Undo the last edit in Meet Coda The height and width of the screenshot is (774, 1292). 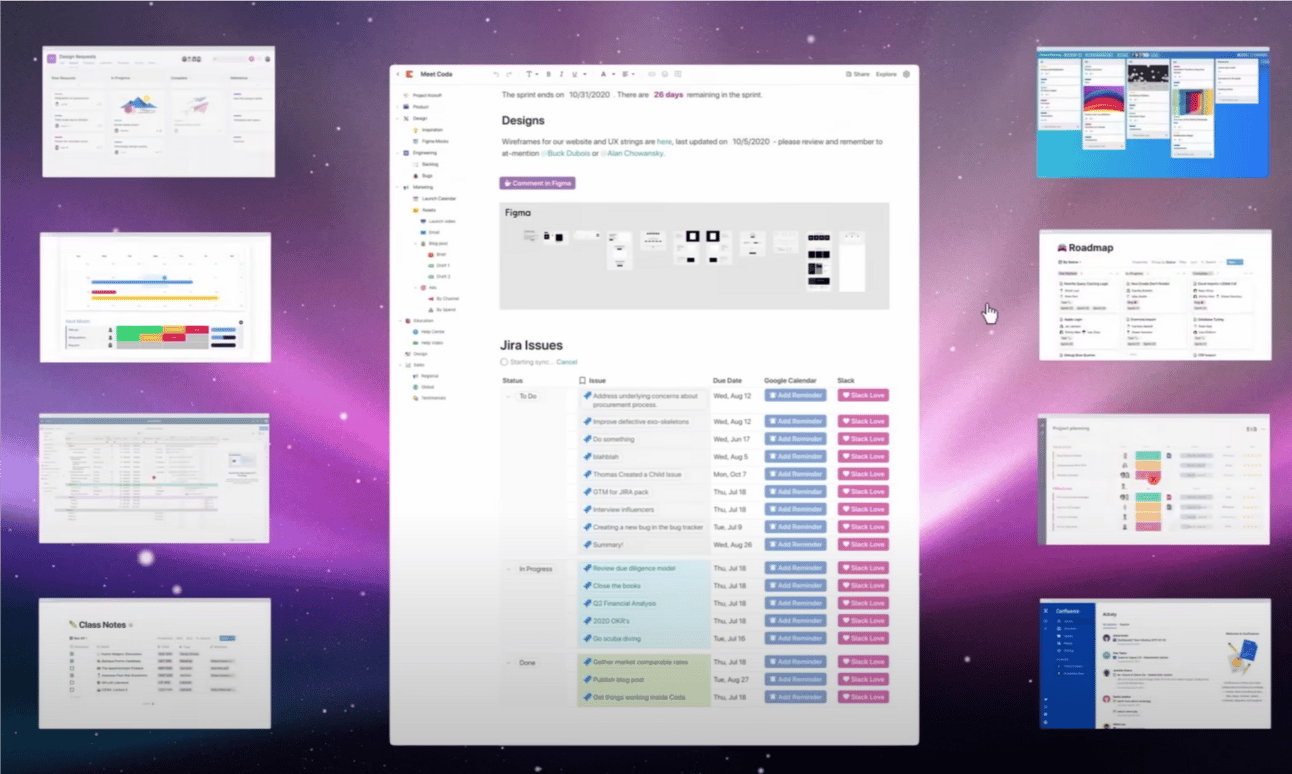(x=496, y=74)
